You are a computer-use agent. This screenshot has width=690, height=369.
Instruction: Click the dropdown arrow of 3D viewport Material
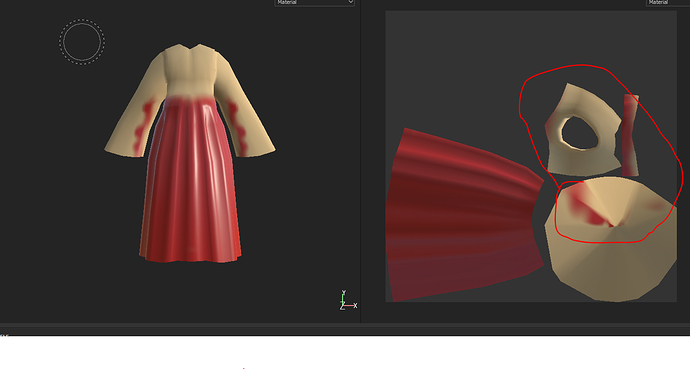350,2
